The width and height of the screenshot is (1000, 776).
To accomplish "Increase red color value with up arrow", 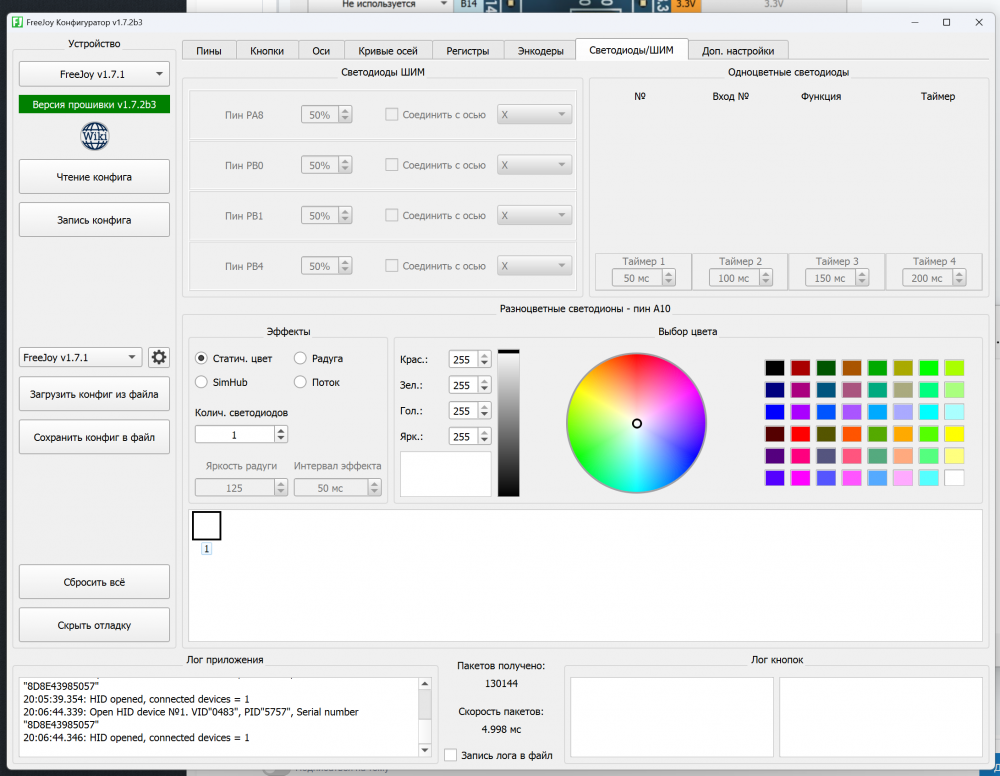I will coord(485,355).
